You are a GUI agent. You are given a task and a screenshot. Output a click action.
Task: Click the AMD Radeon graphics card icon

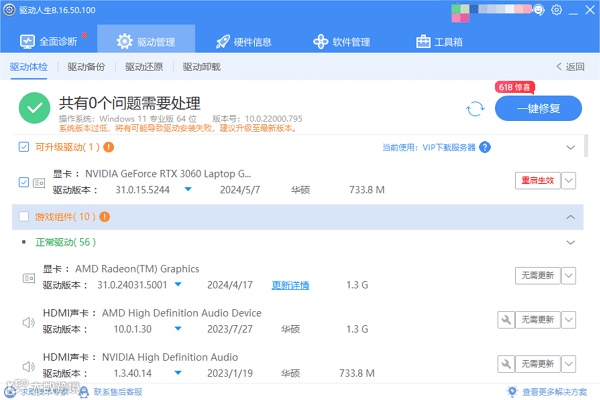(29, 278)
